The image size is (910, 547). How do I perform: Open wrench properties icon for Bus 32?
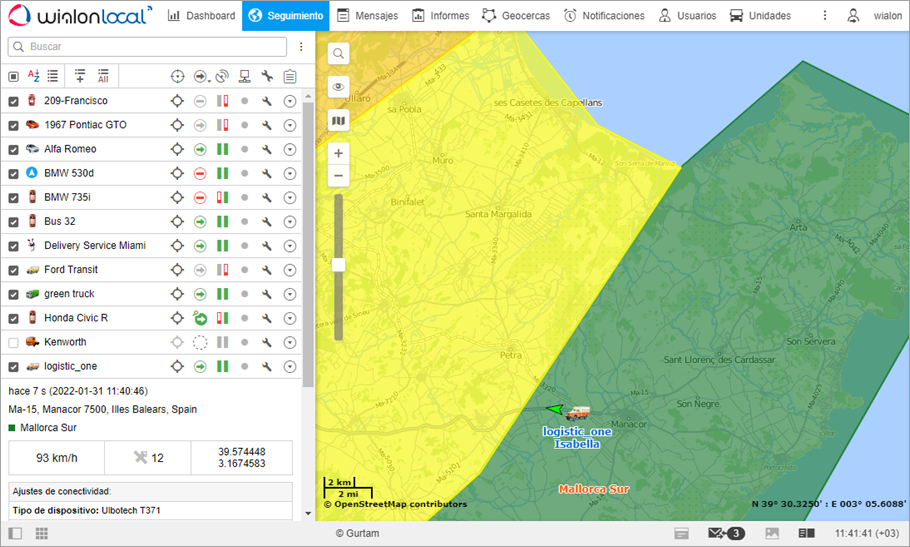pyautogui.click(x=267, y=221)
